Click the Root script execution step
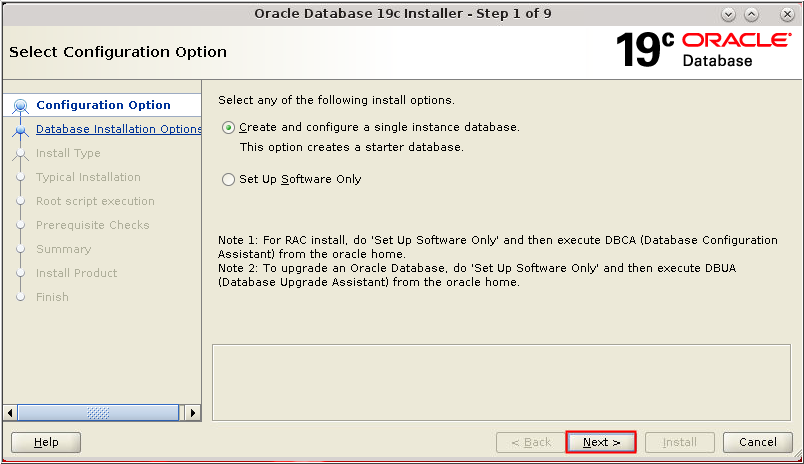The image size is (804, 464). 95,201
